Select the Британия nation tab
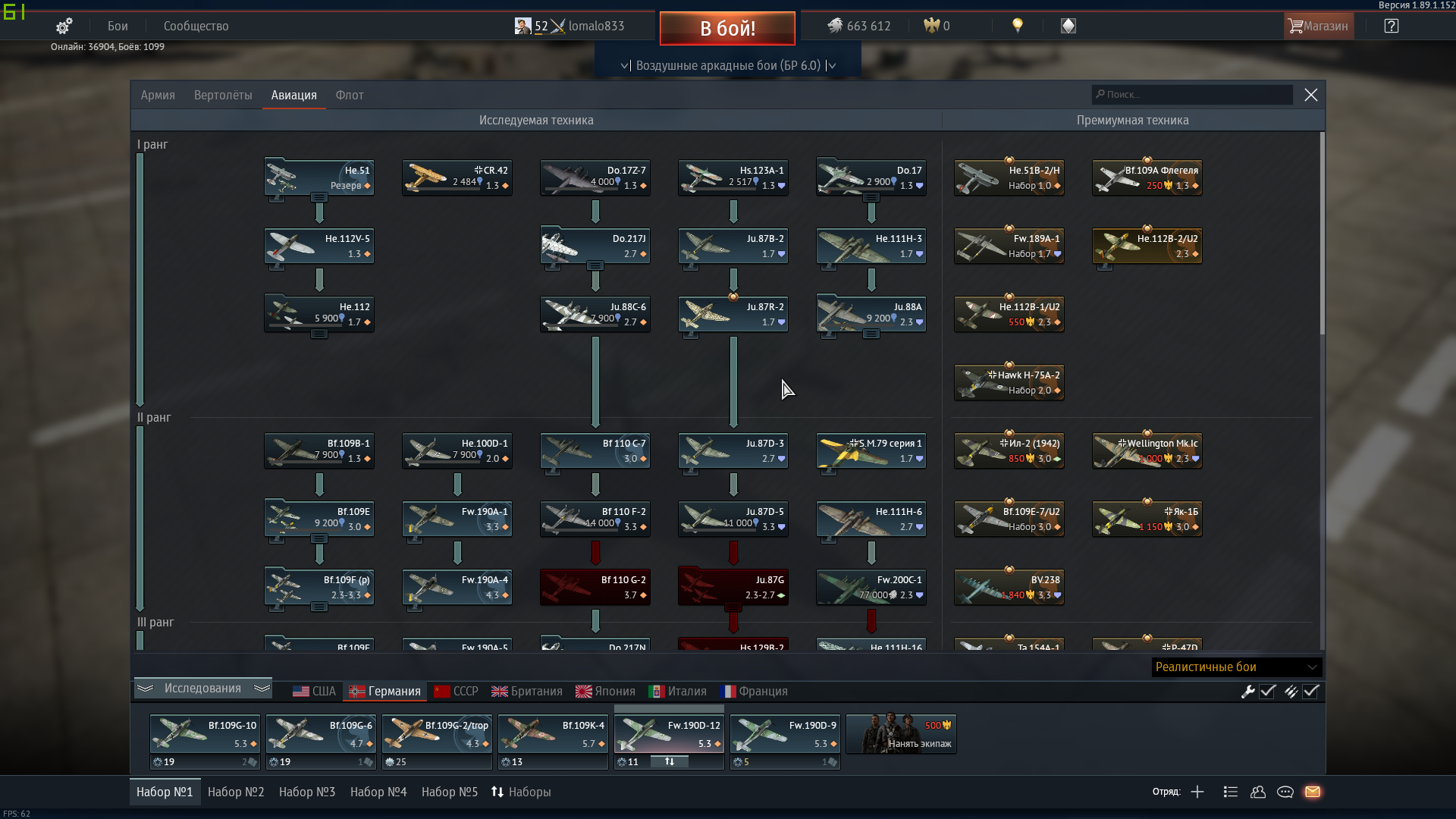This screenshot has height=819, width=1456. (527, 692)
